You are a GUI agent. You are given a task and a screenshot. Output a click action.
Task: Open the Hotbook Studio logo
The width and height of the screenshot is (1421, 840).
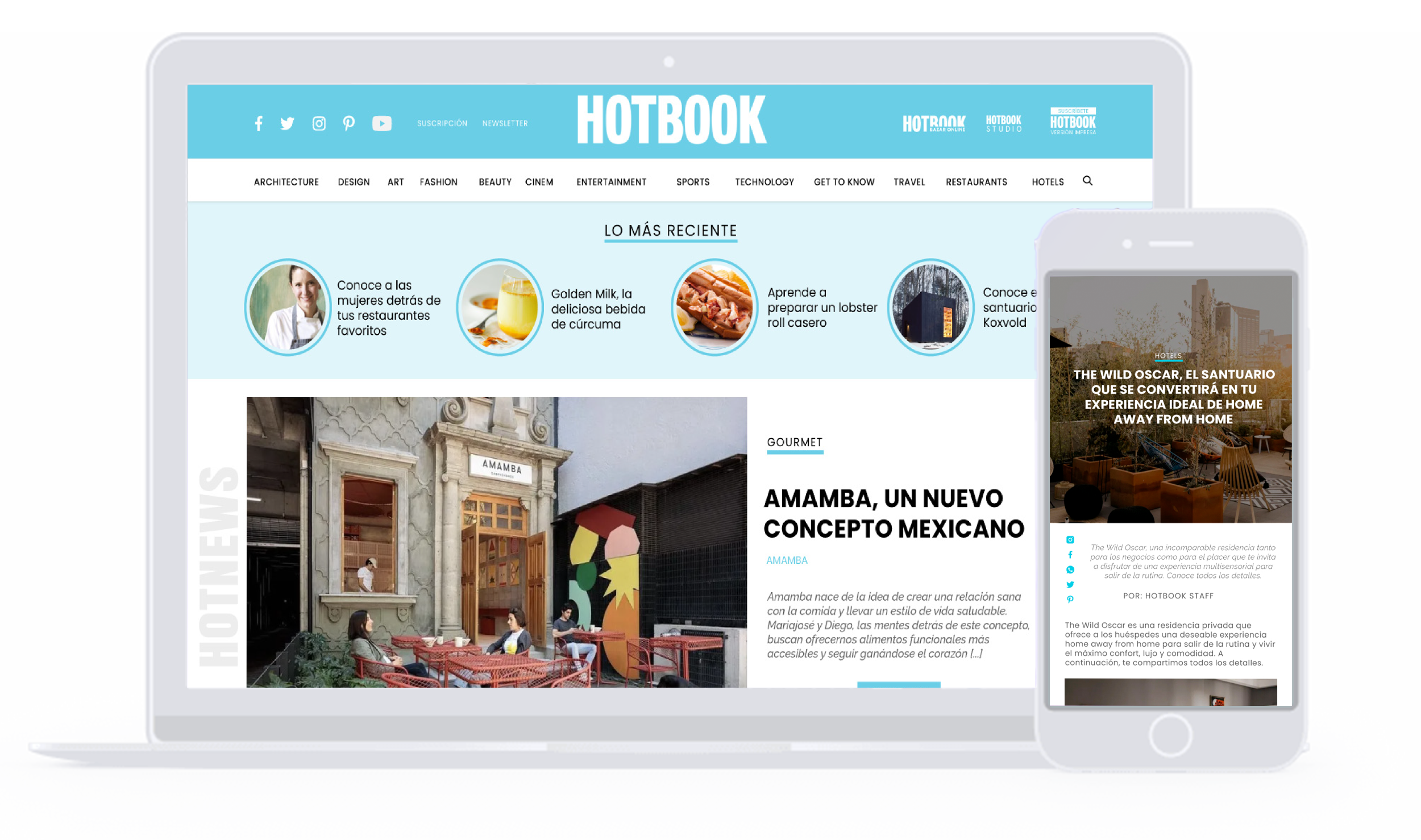(1004, 123)
